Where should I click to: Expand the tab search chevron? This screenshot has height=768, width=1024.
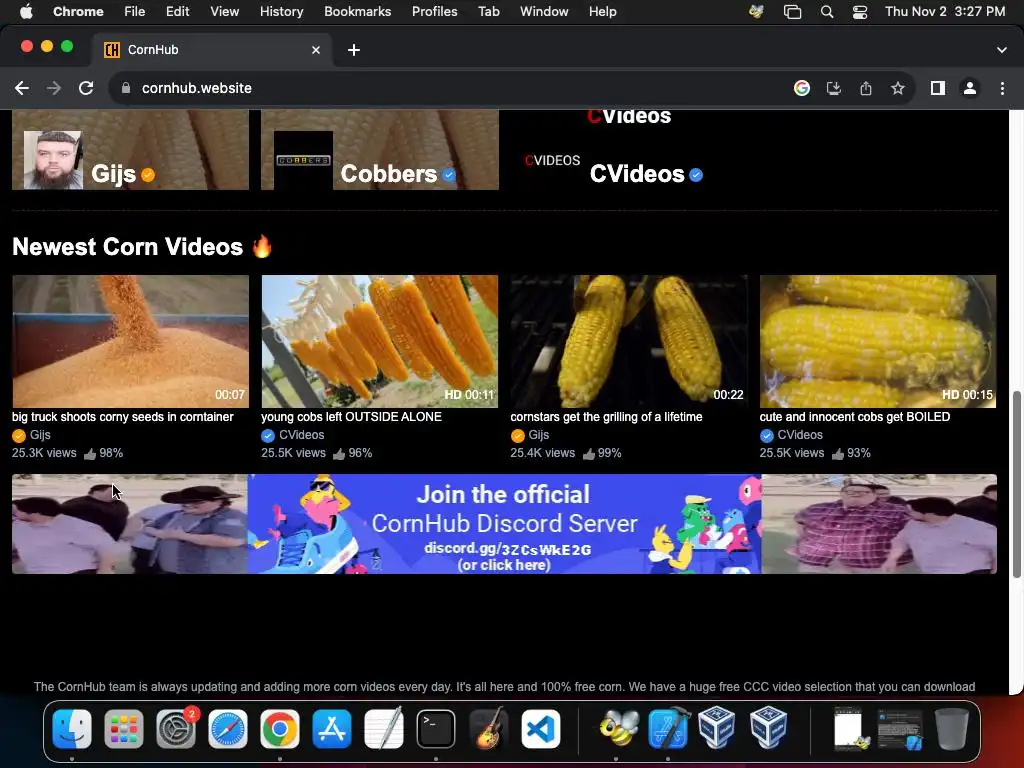(1002, 50)
